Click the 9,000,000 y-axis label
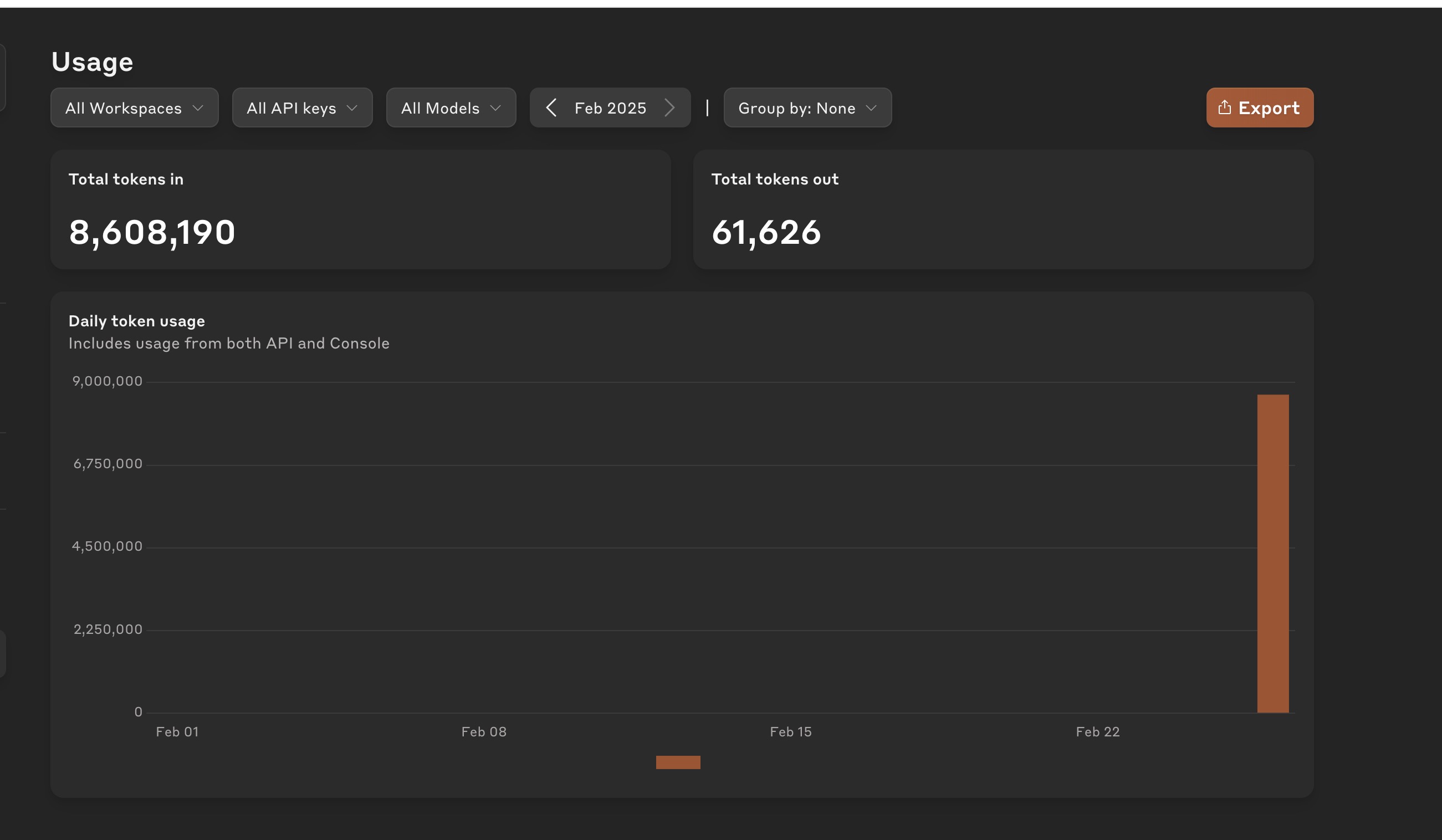 click(107, 381)
